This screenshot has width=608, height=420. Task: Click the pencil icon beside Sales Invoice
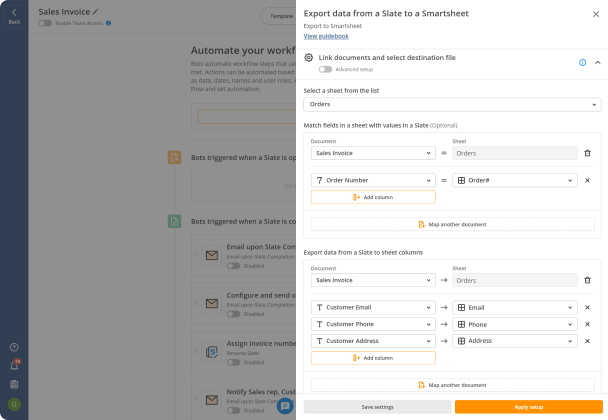pyautogui.click(x=95, y=12)
